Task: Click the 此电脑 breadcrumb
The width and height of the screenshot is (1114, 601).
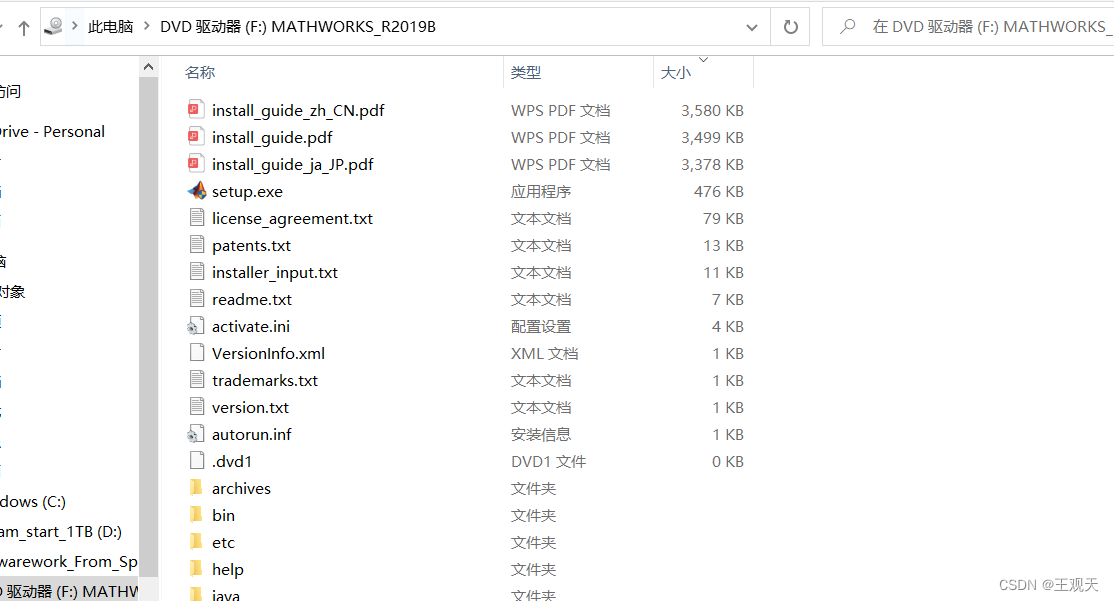Action: [110, 27]
